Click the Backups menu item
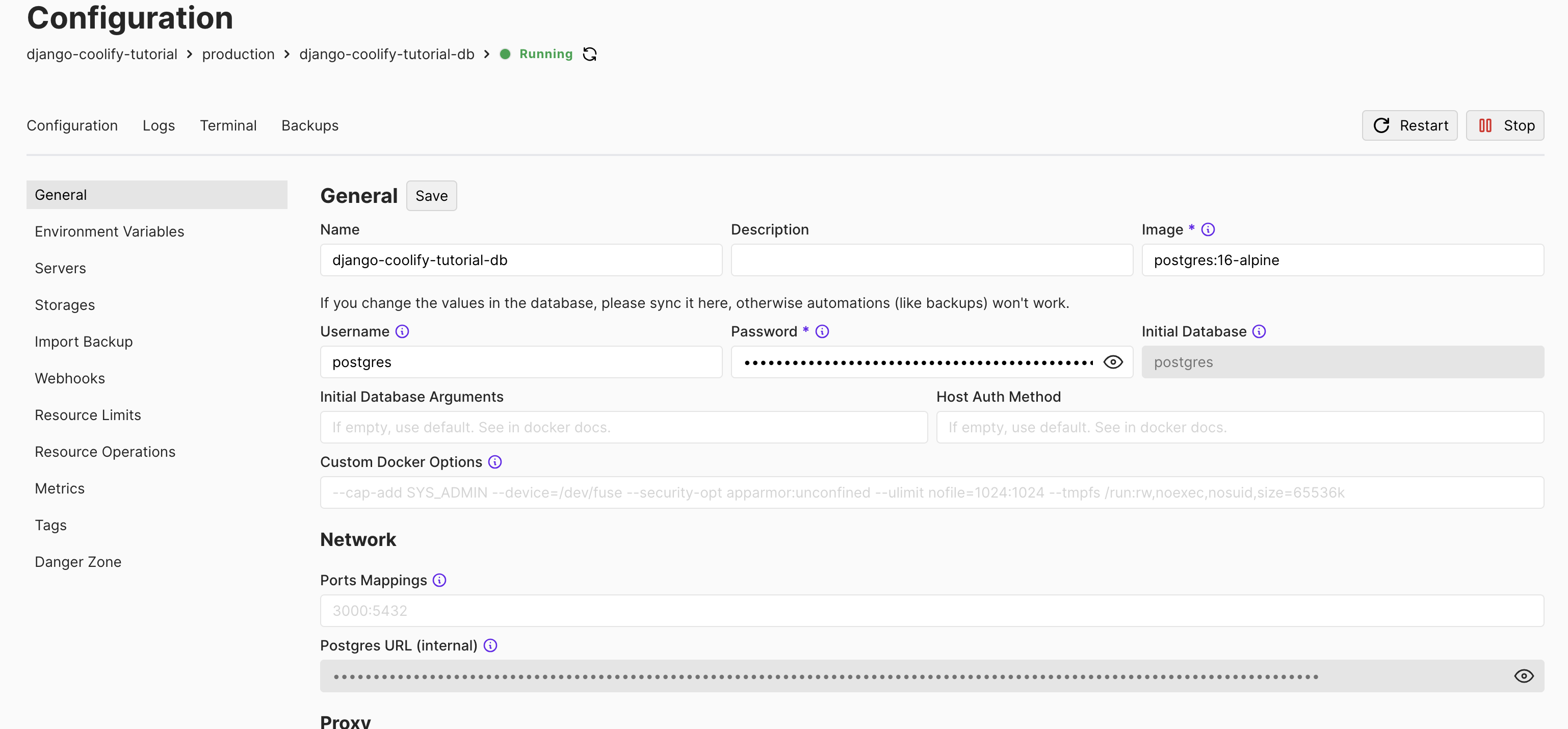Screen dimensions: 1568x729 tap(310, 125)
